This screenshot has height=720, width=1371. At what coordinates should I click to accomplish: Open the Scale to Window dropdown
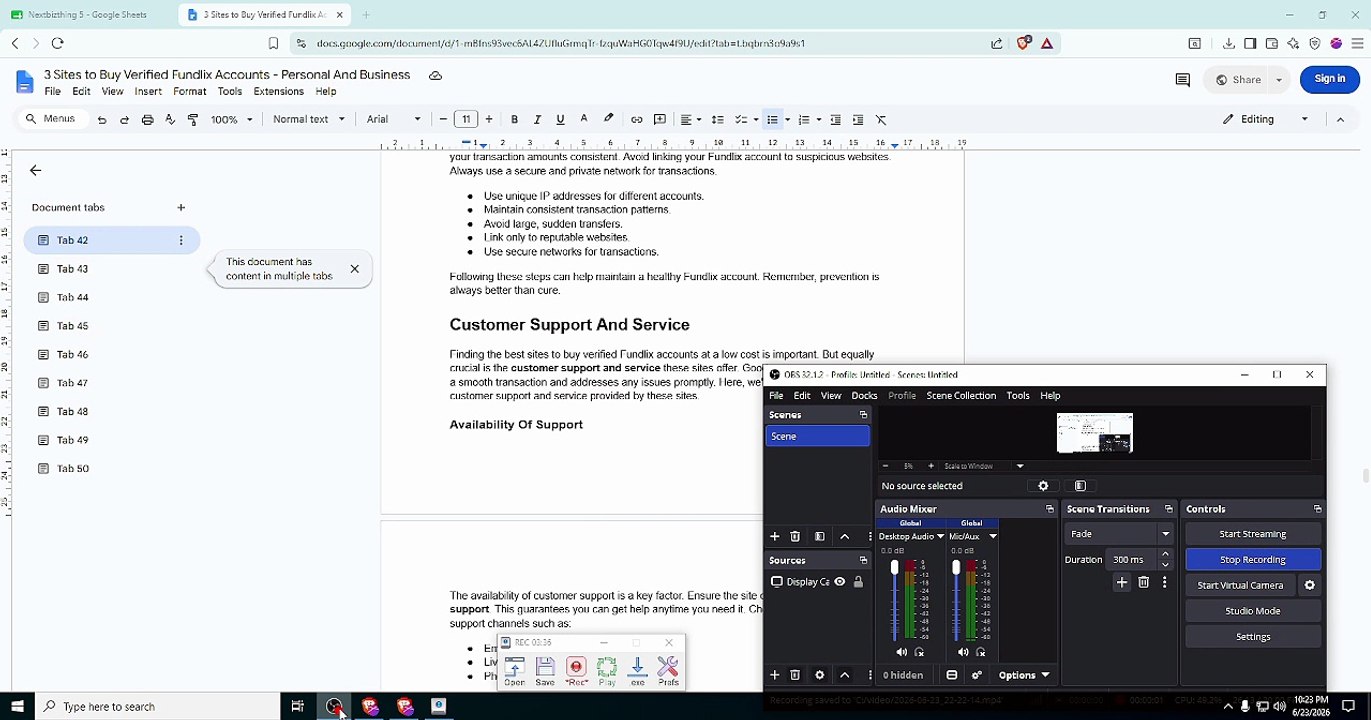point(984,466)
